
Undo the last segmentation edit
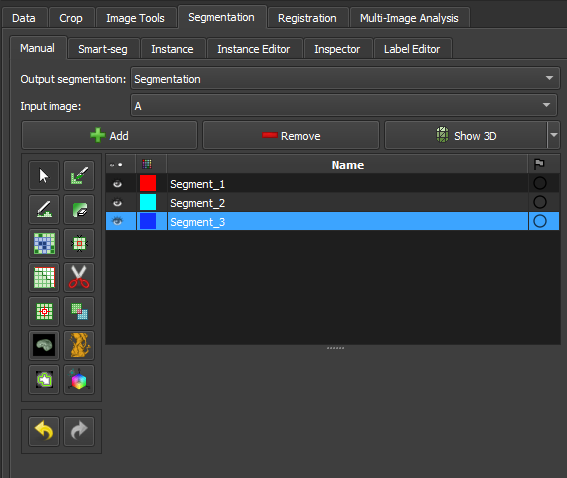(x=44, y=431)
